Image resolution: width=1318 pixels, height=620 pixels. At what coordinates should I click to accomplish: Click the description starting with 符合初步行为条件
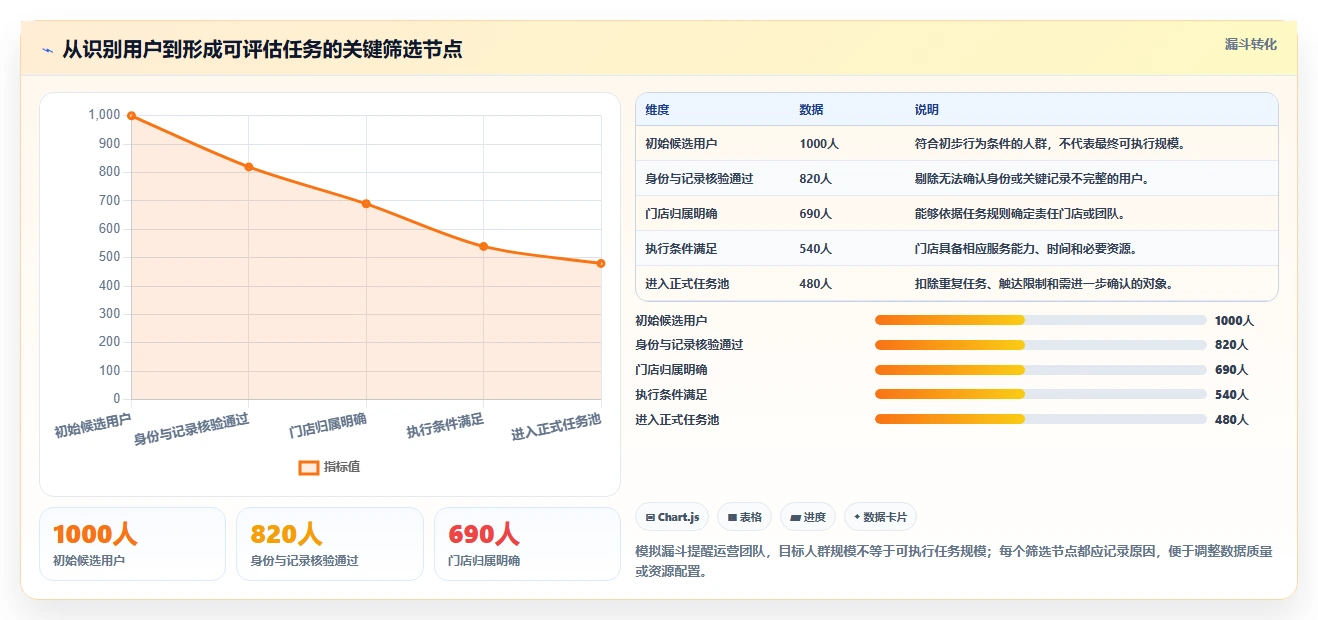(1049, 144)
